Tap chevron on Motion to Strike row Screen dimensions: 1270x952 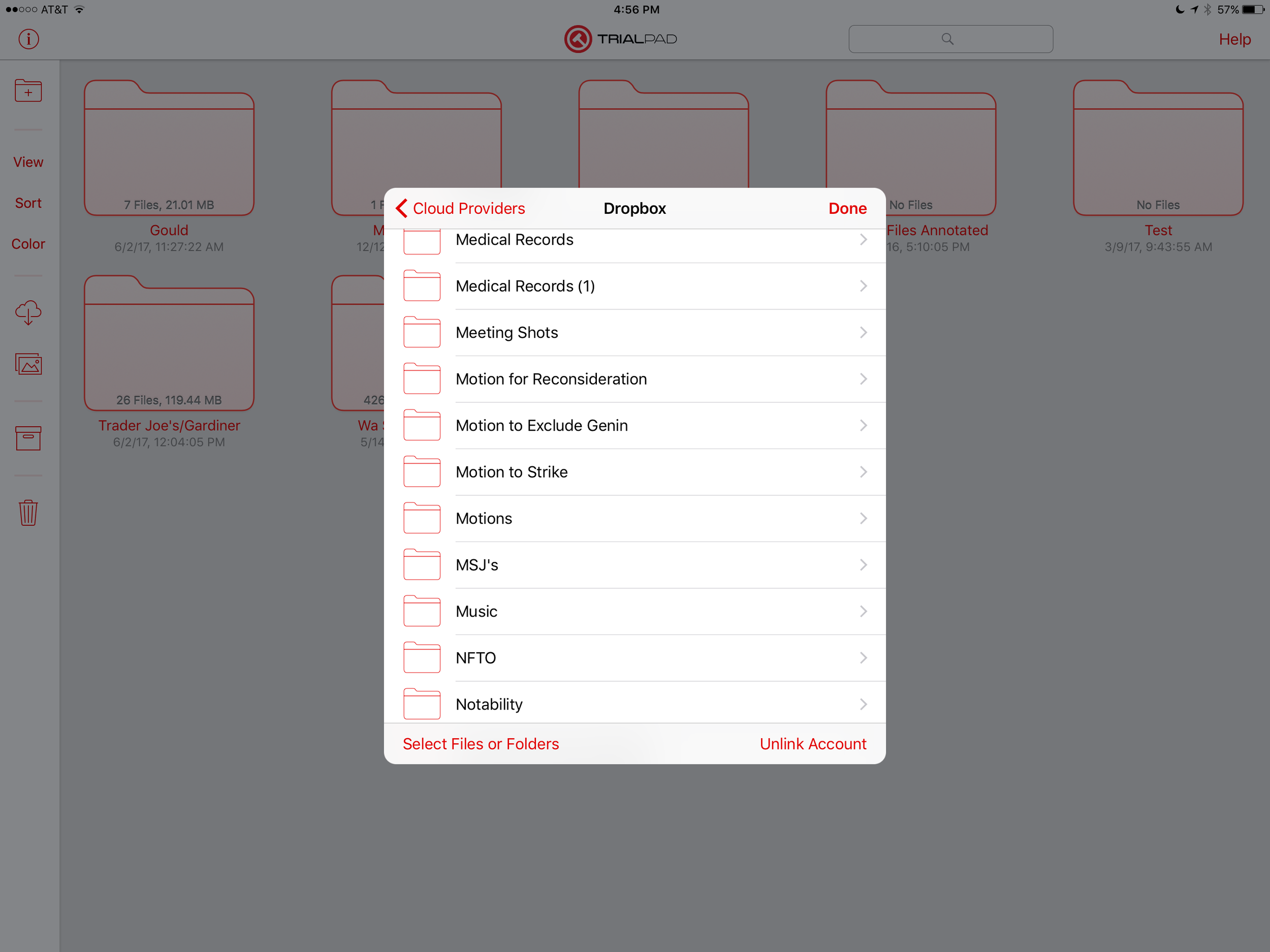pos(863,472)
